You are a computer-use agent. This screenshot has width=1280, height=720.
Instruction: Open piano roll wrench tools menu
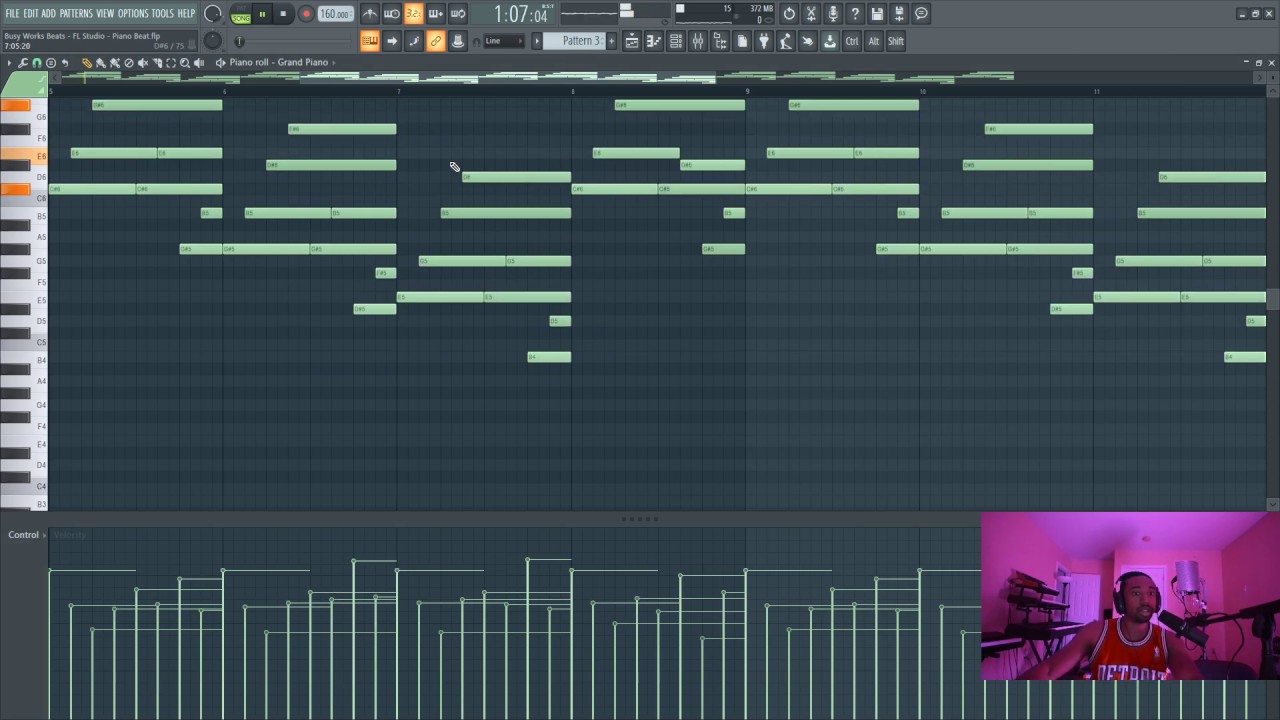pos(23,63)
